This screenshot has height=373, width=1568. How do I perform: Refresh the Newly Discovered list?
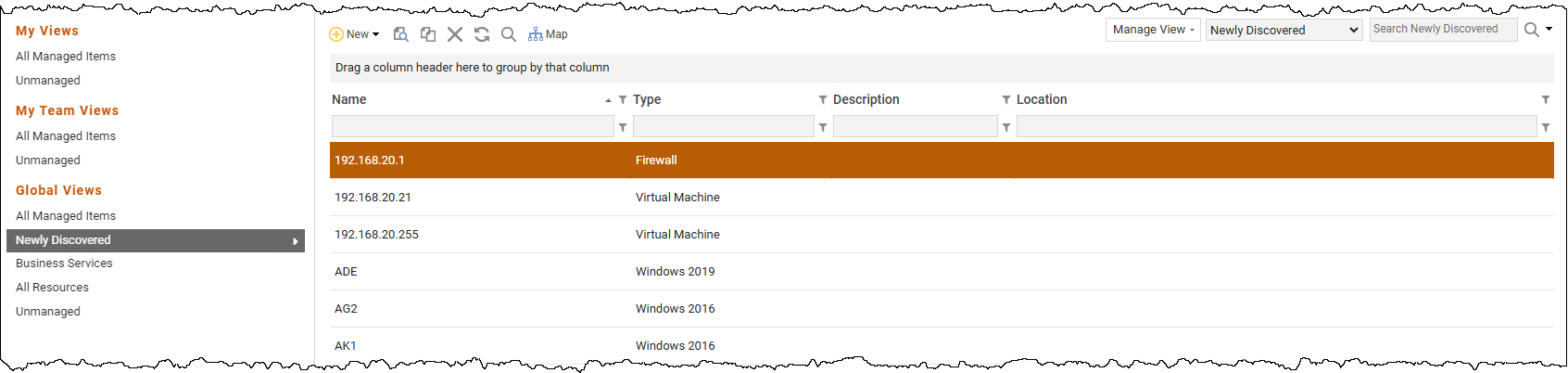482,34
